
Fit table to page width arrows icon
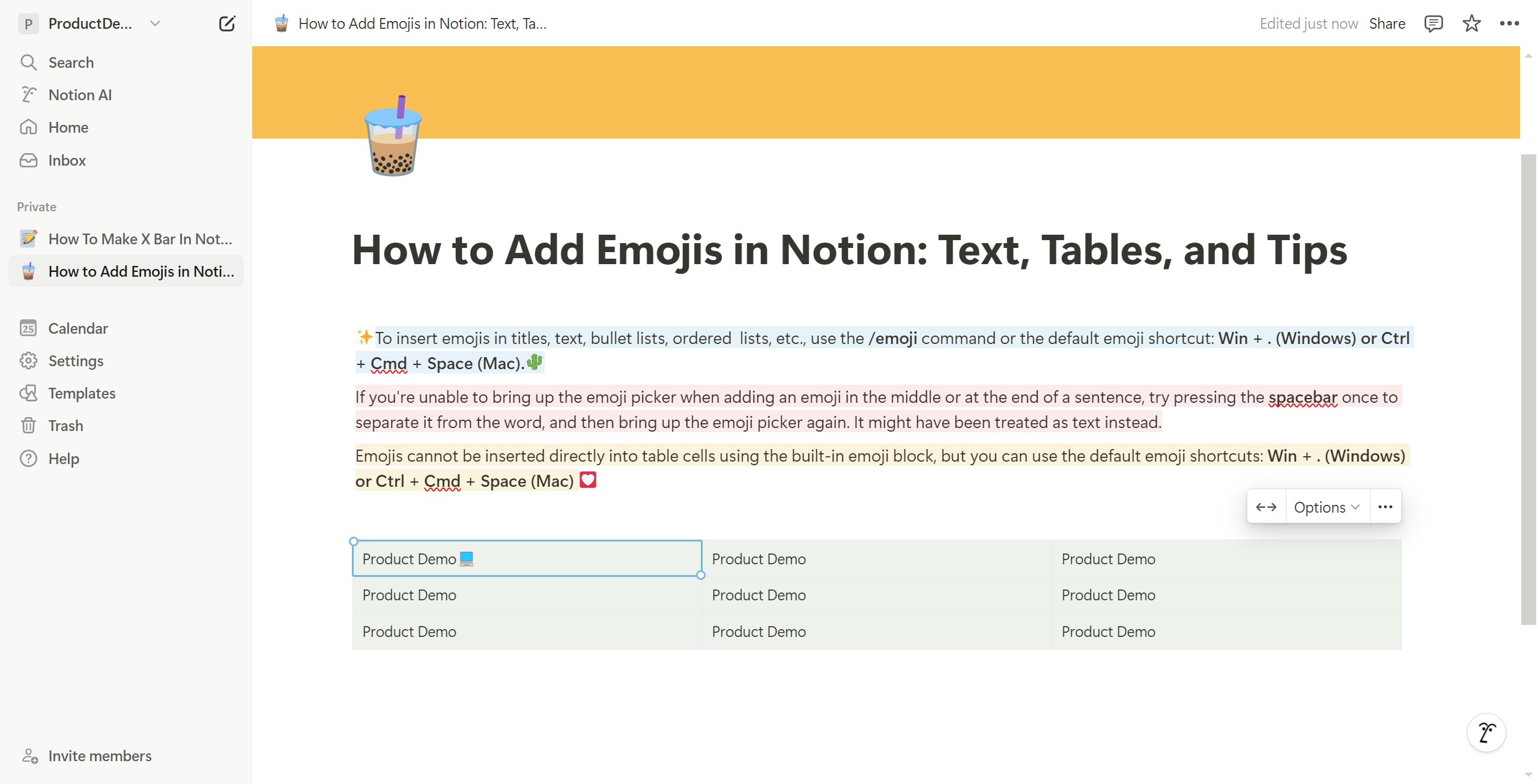click(1267, 507)
